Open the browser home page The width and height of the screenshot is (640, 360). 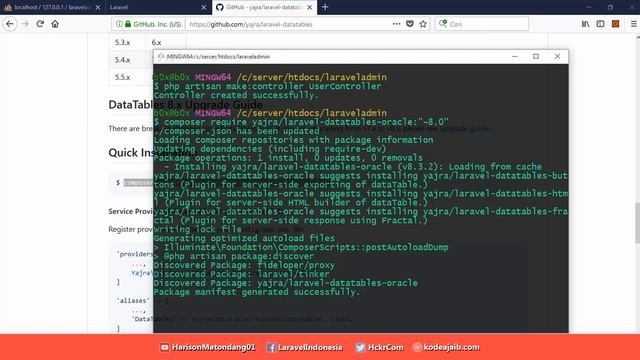coord(55,24)
